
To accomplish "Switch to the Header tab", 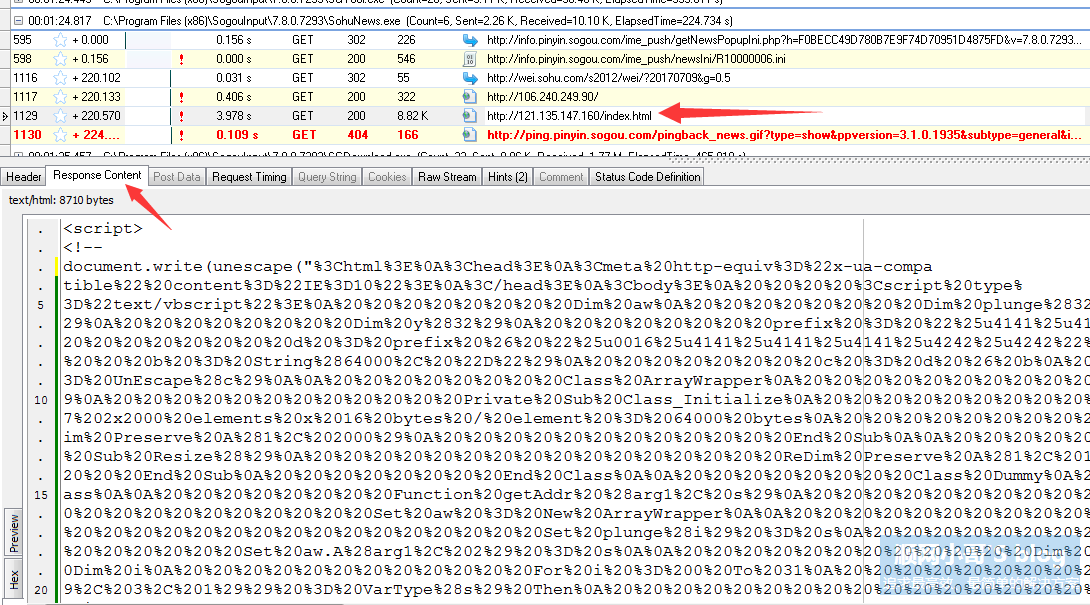I will coord(23,177).
